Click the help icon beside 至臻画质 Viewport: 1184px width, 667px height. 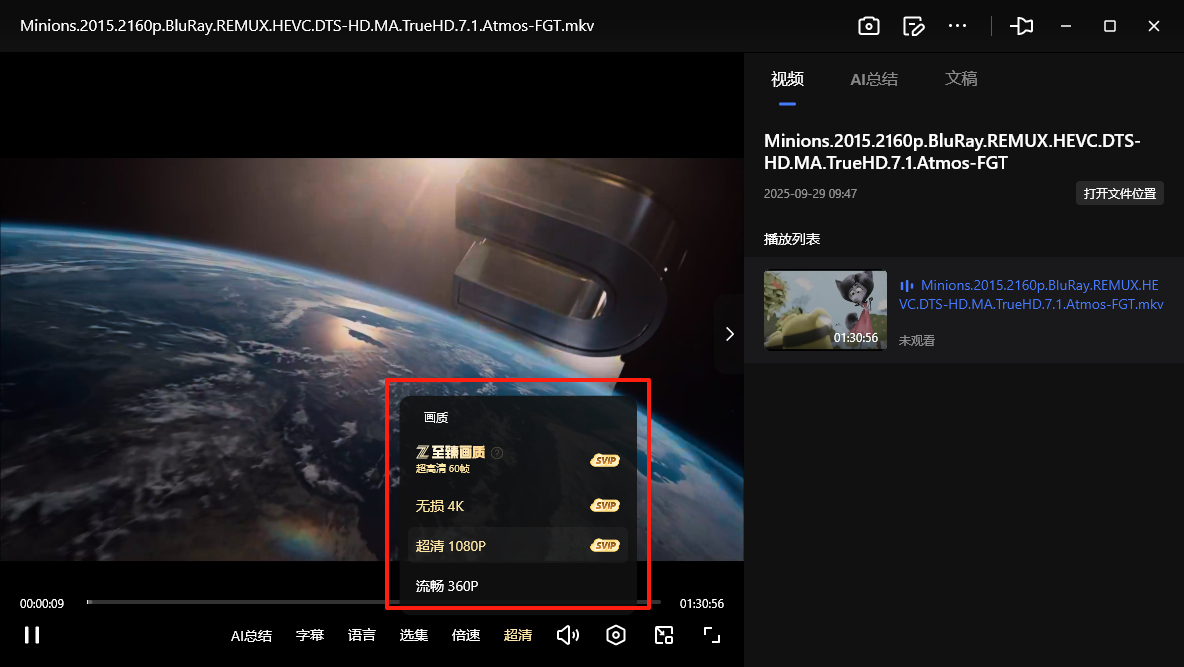tap(497, 453)
